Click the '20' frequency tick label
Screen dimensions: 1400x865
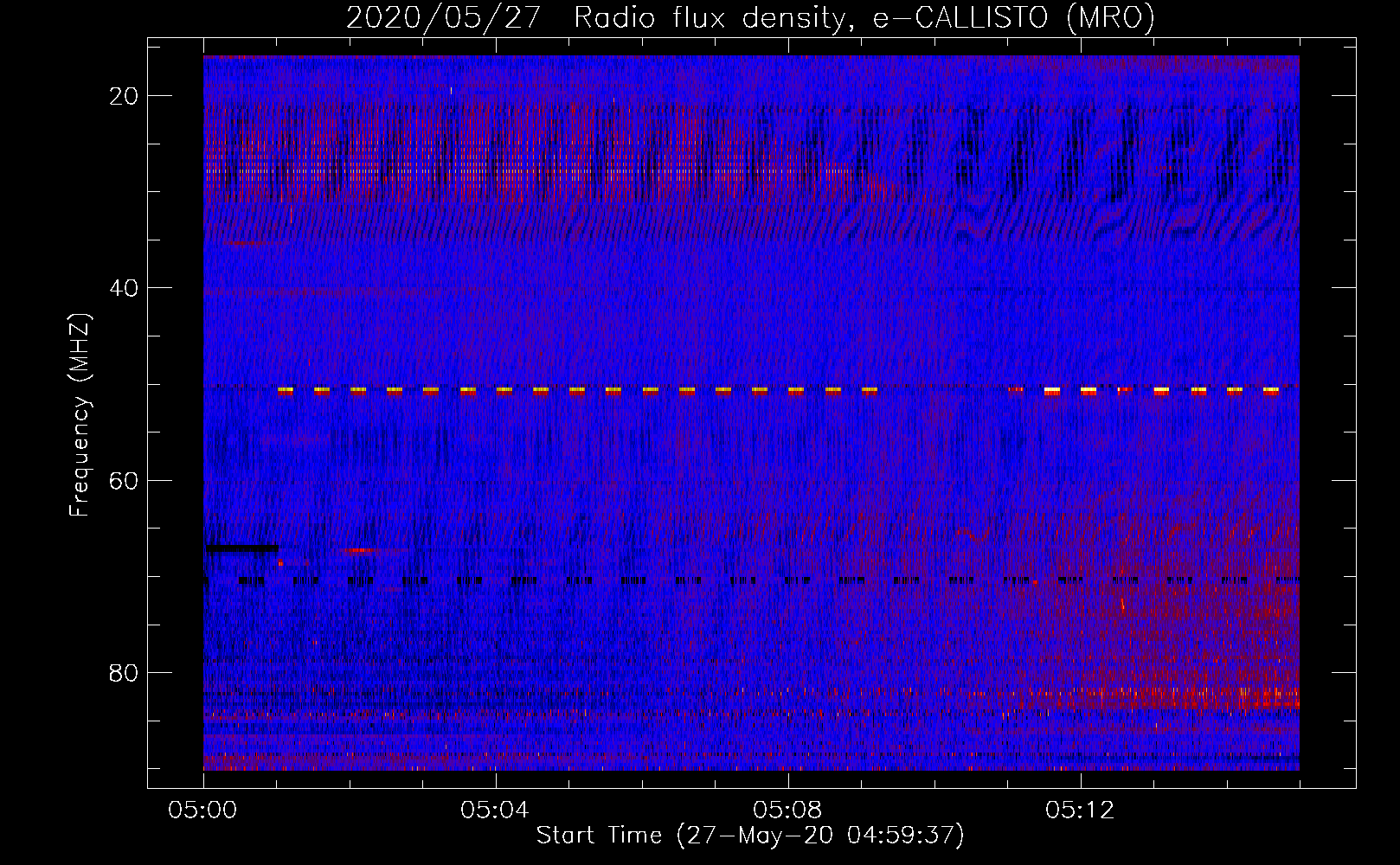125,96
